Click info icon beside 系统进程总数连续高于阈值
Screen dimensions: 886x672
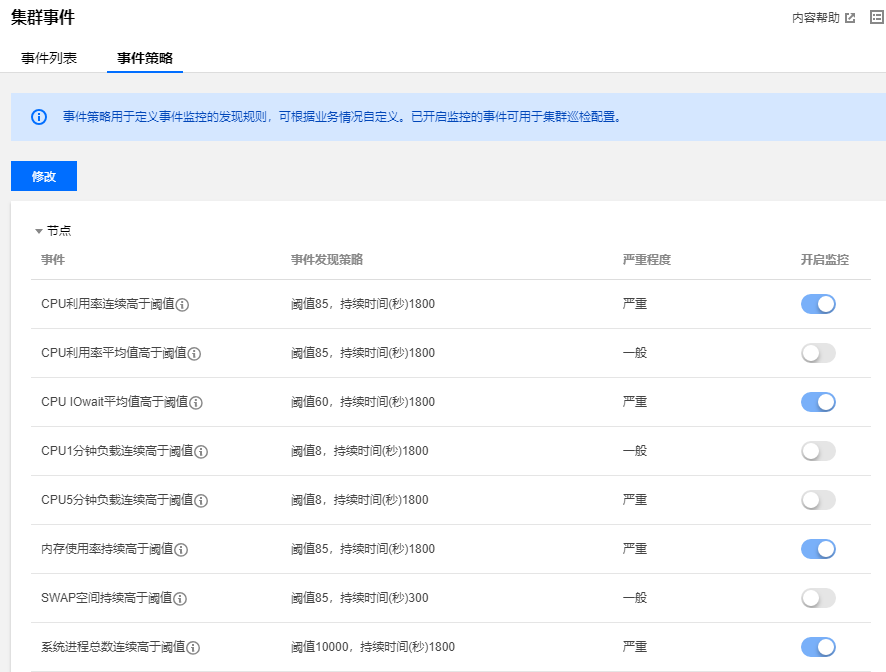pyautogui.click(x=194, y=648)
